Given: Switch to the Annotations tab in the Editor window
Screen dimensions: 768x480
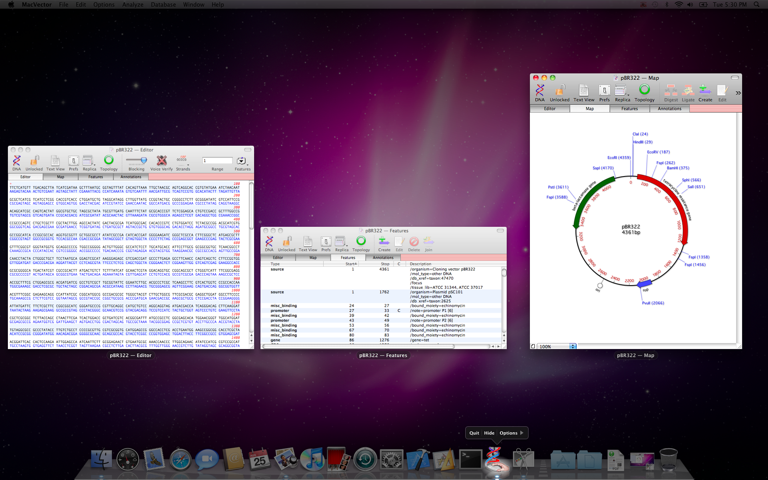Looking at the screenshot, I should pos(131,177).
